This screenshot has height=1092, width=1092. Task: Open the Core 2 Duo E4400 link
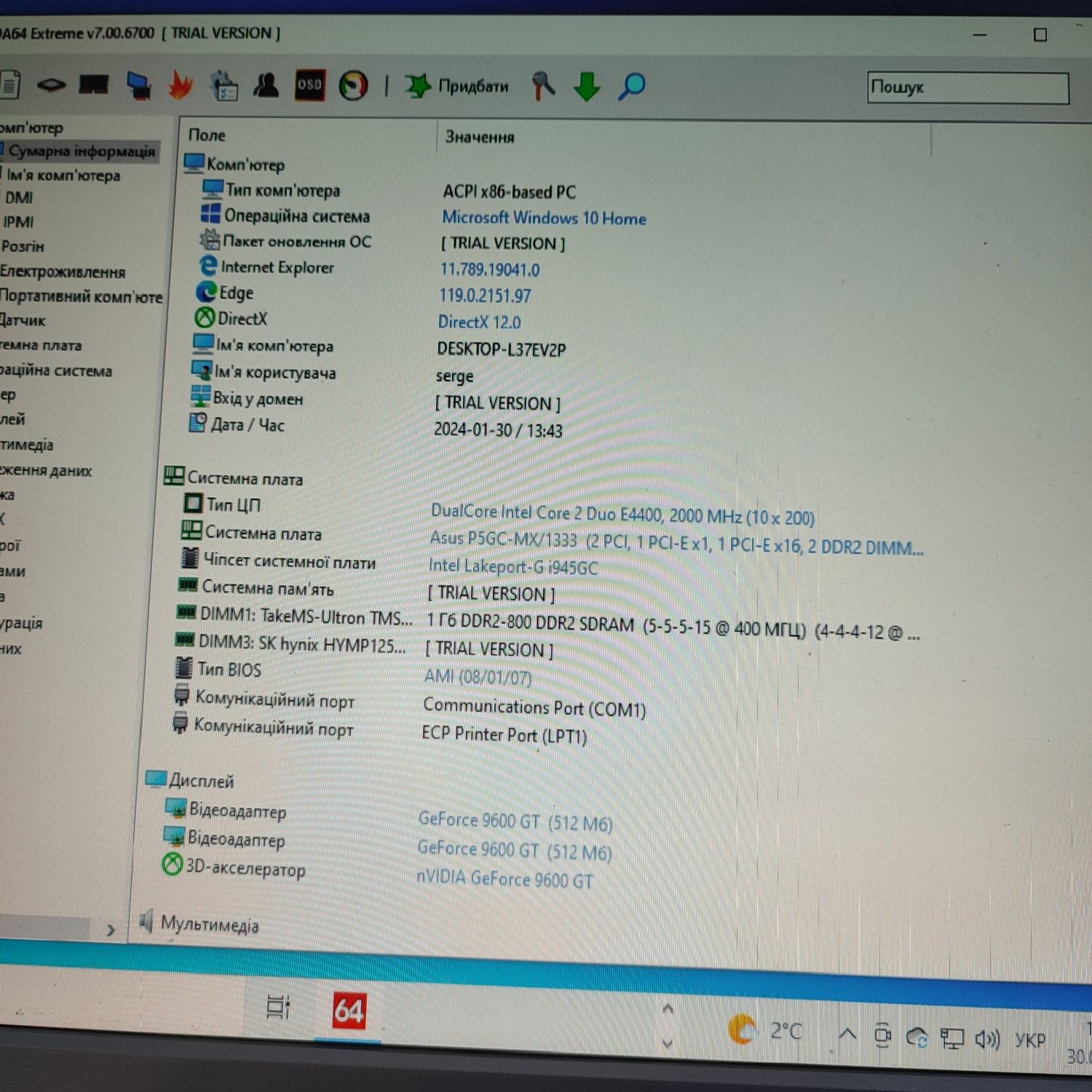pyautogui.click(x=622, y=515)
